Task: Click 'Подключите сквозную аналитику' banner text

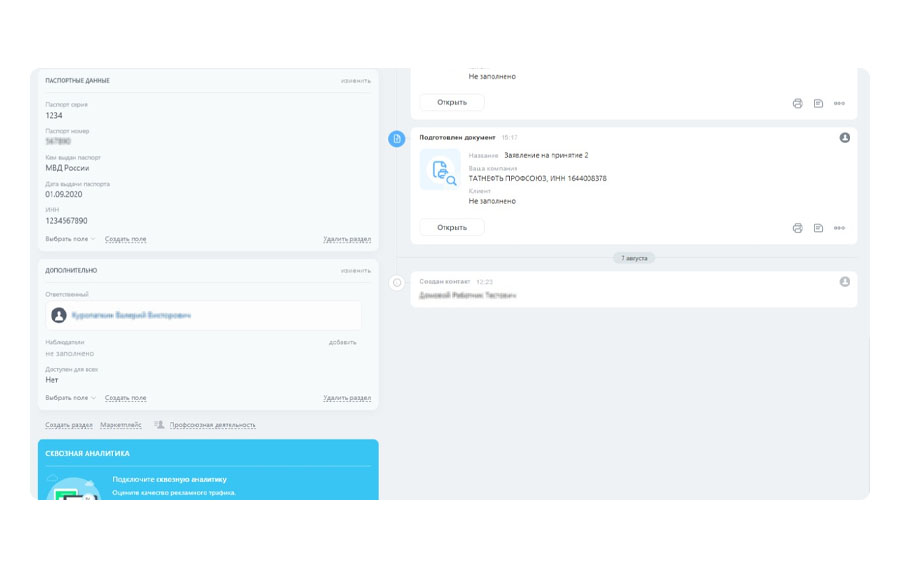Action: [x=169, y=479]
